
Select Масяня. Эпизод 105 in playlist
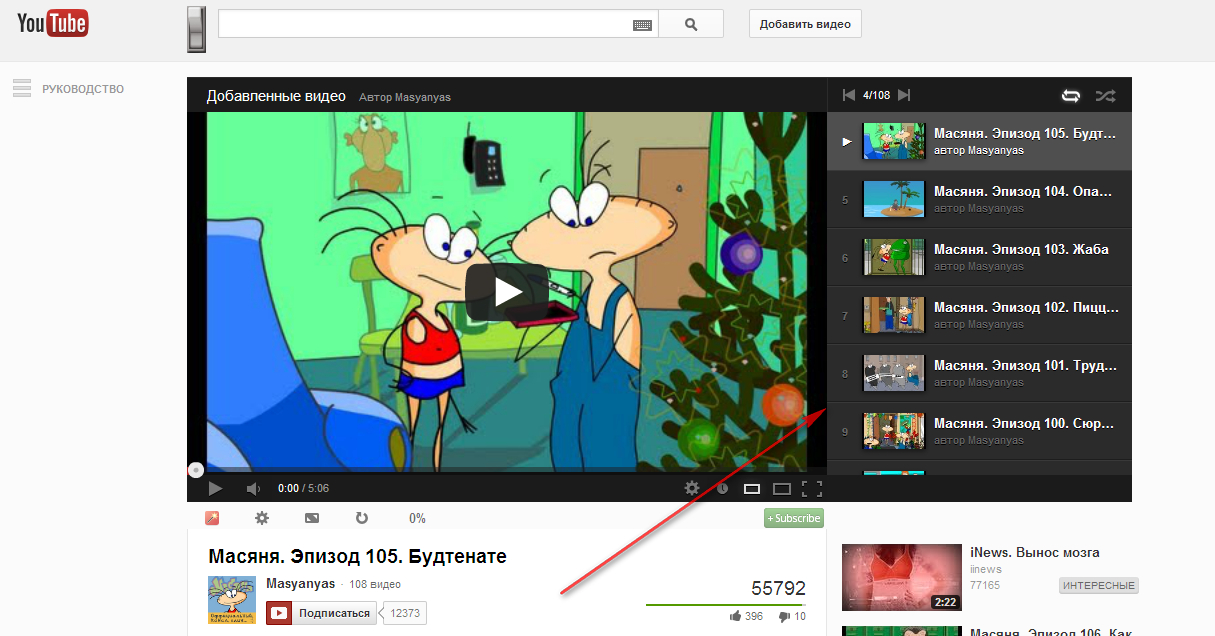click(x=980, y=141)
